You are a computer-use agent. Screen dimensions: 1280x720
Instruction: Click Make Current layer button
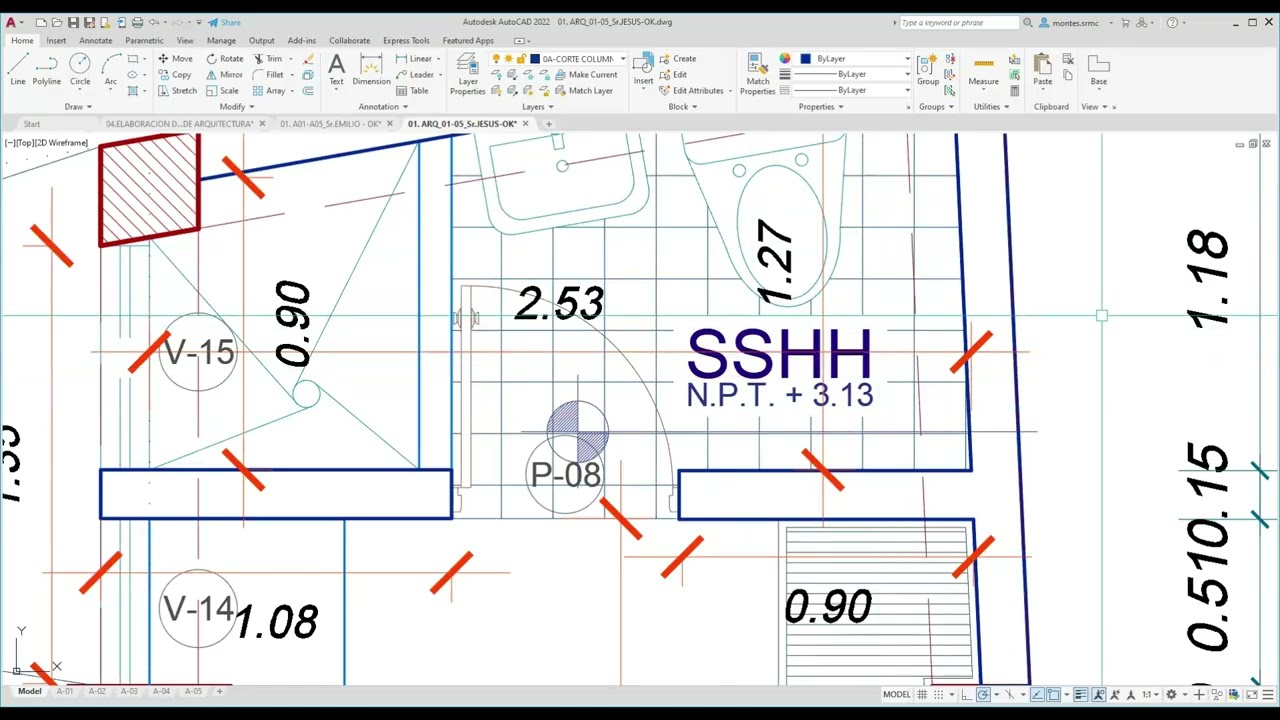pyautogui.click(x=585, y=75)
